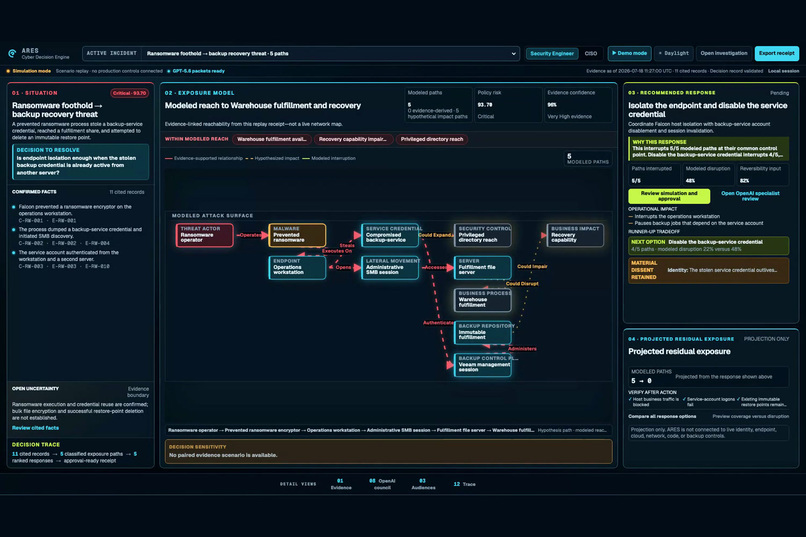Click Review simulation and approval

[x=669, y=196]
